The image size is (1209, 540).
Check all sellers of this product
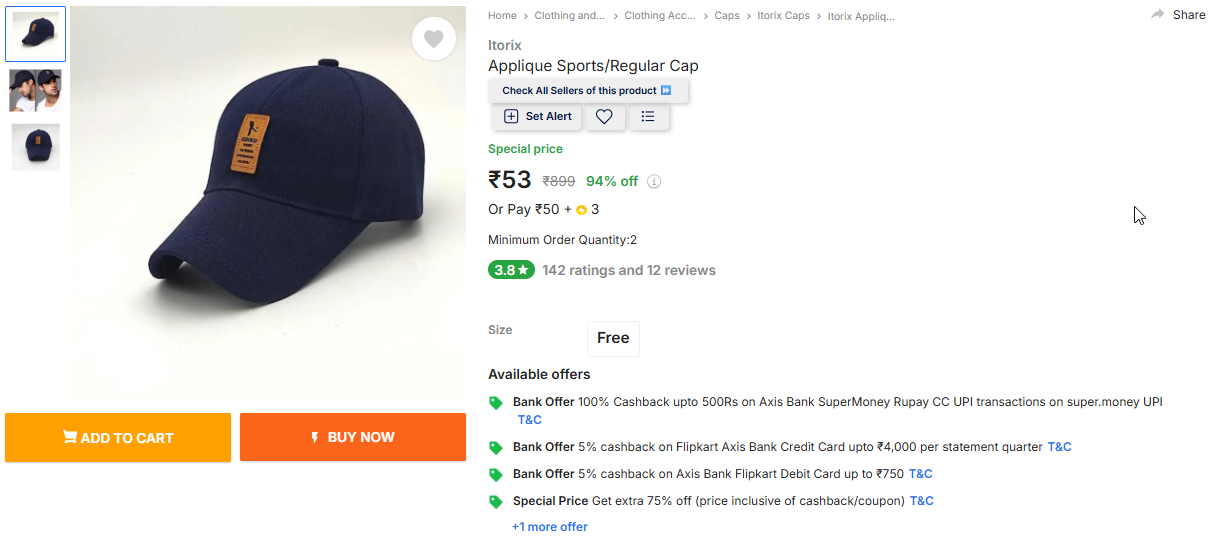(x=587, y=91)
